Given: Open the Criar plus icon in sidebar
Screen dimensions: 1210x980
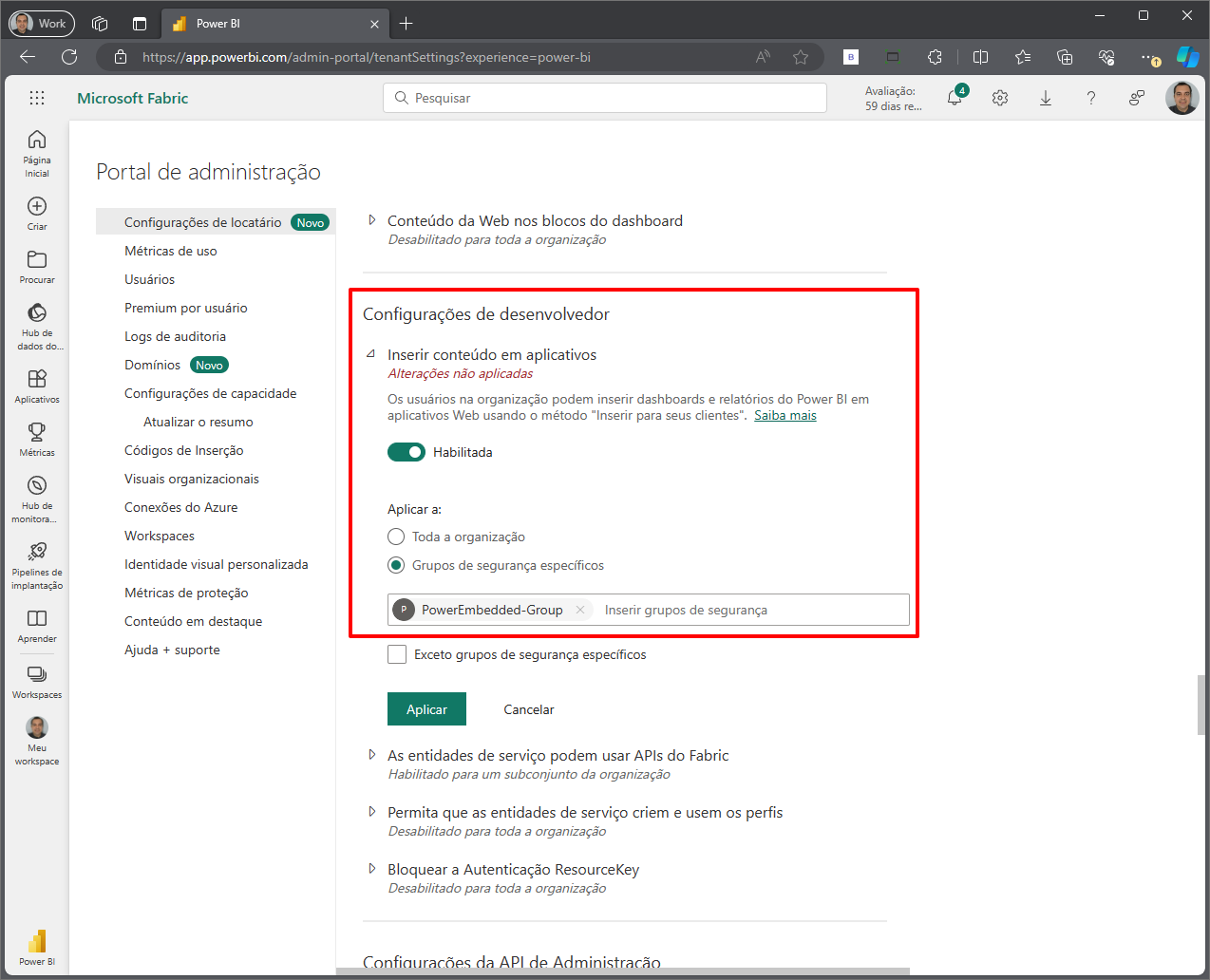Looking at the screenshot, I should 37,207.
